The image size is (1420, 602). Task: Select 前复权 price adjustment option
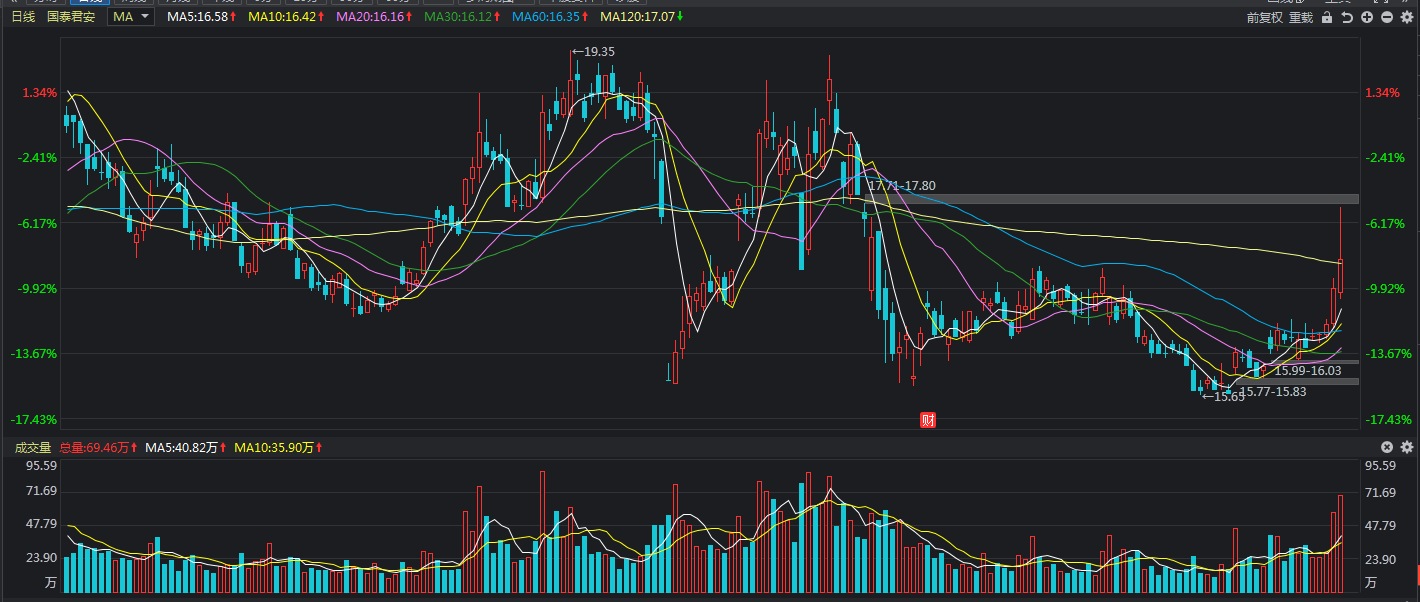tap(1264, 17)
